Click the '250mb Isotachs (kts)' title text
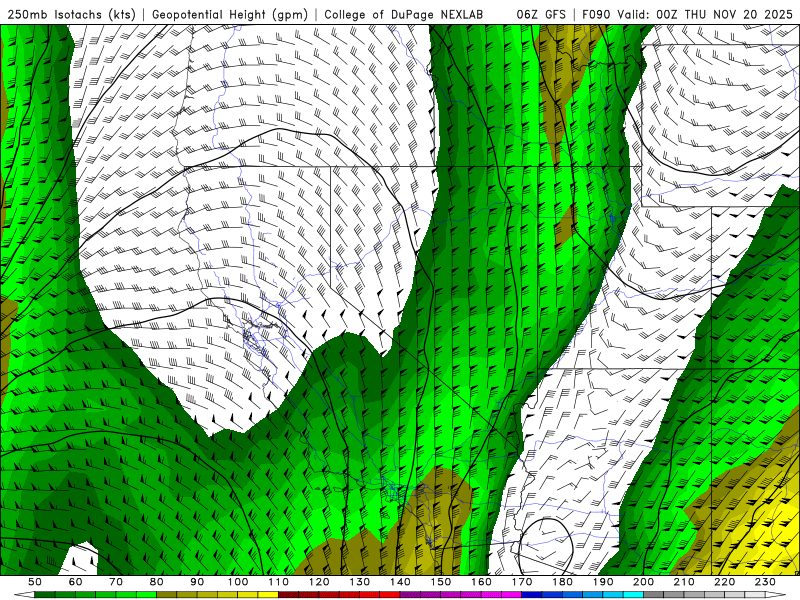The width and height of the screenshot is (800, 600). pyautogui.click(x=72, y=15)
